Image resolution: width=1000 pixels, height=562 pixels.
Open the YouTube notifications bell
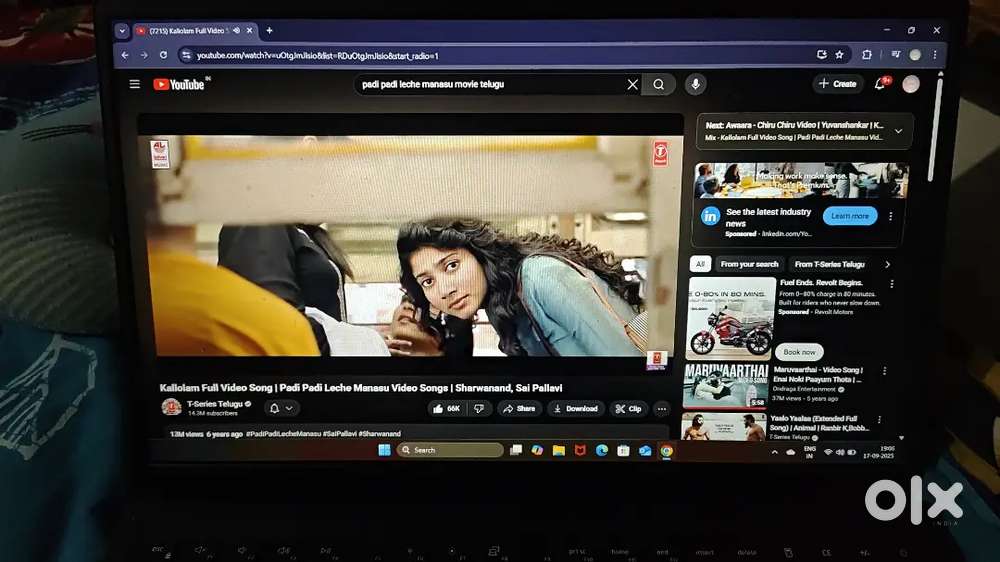point(881,84)
